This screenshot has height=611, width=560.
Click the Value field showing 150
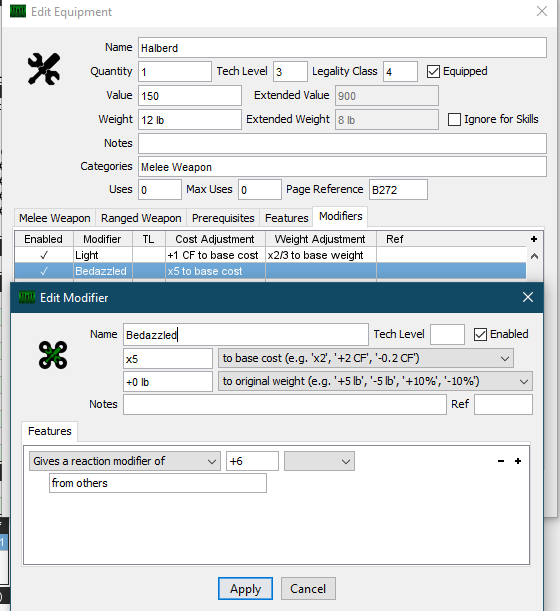point(190,96)
